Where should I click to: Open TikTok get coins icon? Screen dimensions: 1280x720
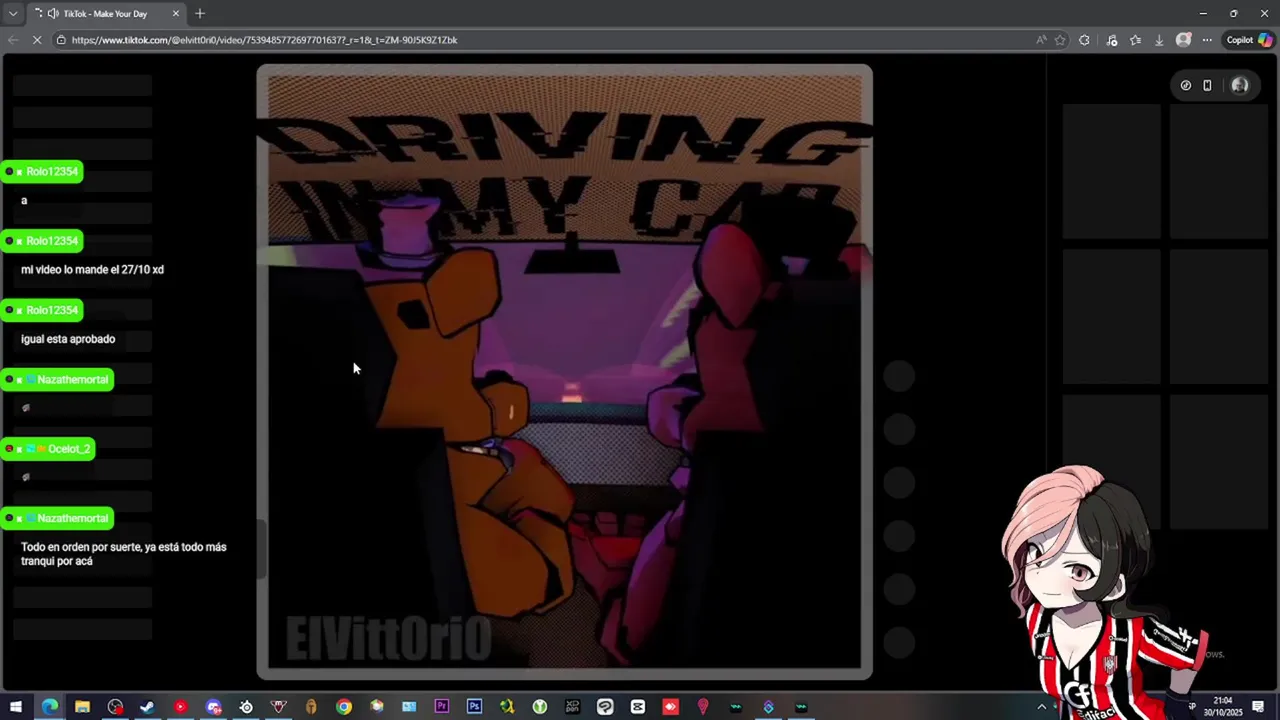pyautogui.click(x=1186, y=86)
